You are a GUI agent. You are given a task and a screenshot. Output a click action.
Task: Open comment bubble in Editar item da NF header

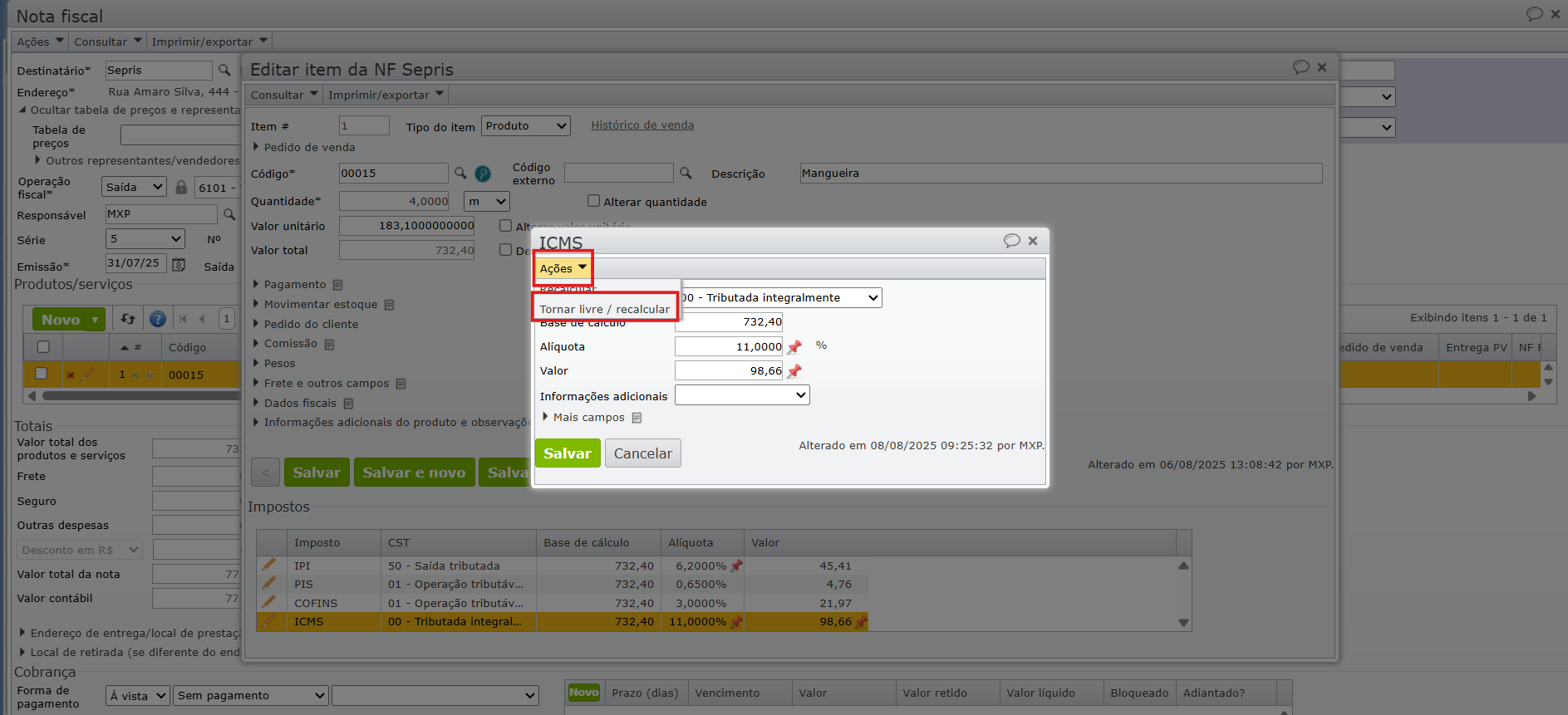click(x=1300, y=67)
